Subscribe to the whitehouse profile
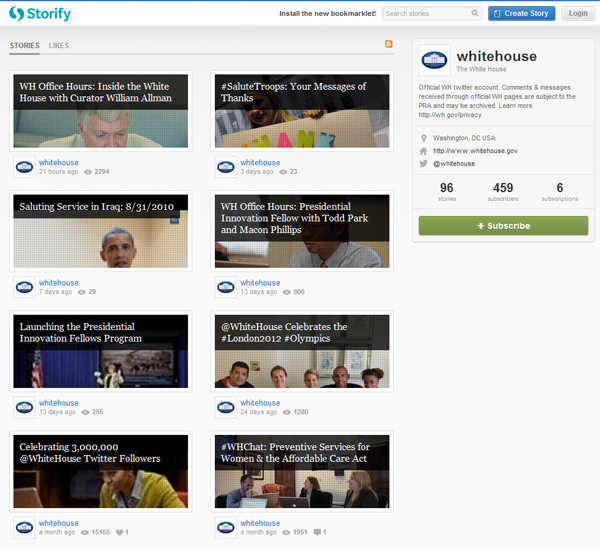600x549 pixels. pos(503,226)
